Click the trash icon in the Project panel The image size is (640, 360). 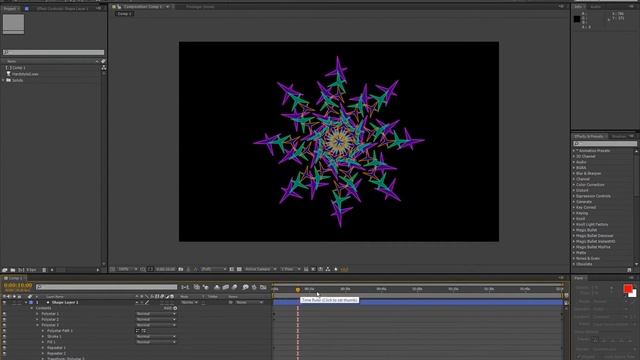44,270
